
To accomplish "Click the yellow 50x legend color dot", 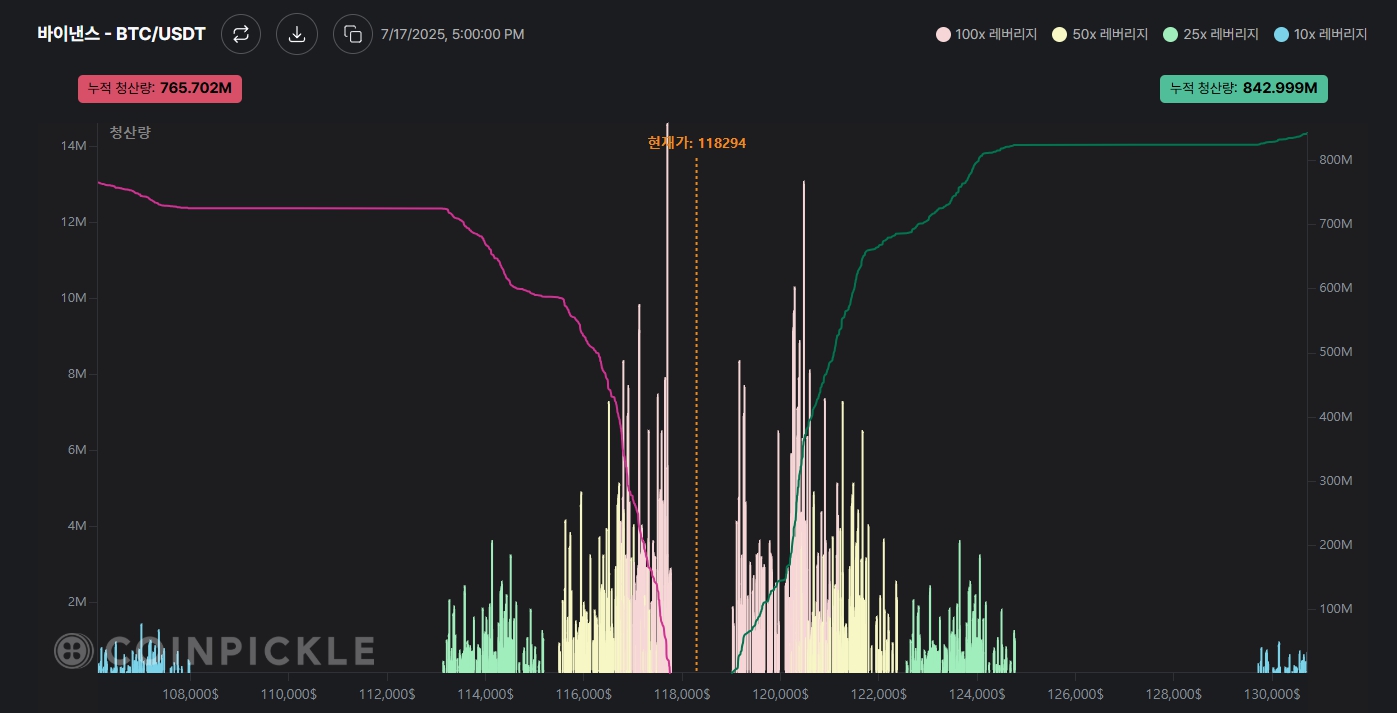I will (x=1060, y=34).
